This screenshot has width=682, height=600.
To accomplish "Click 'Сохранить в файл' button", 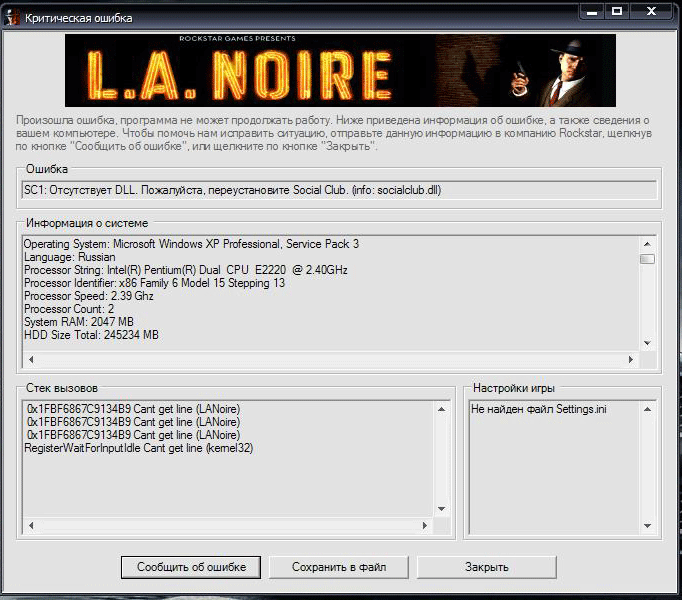I will [339, 567].
